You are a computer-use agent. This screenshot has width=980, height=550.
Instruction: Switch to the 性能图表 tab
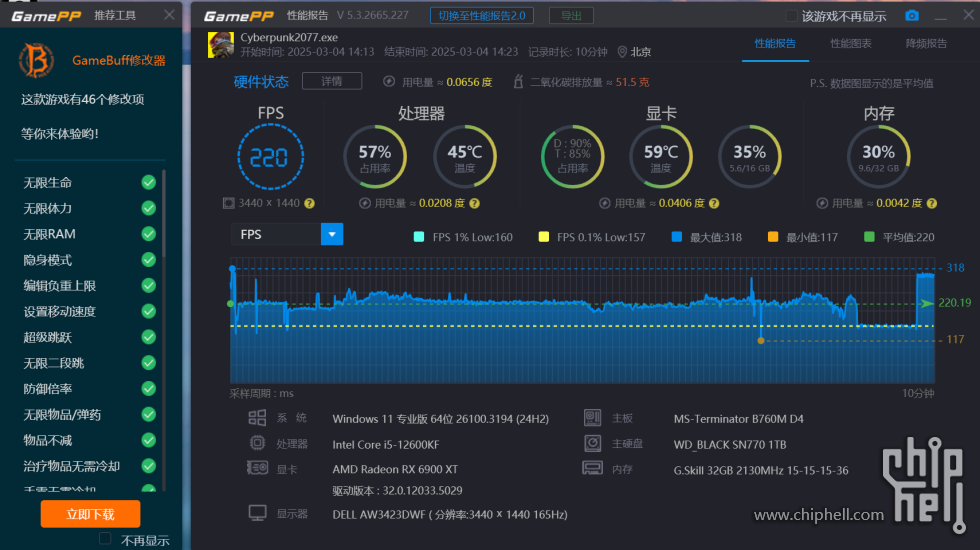851,44
